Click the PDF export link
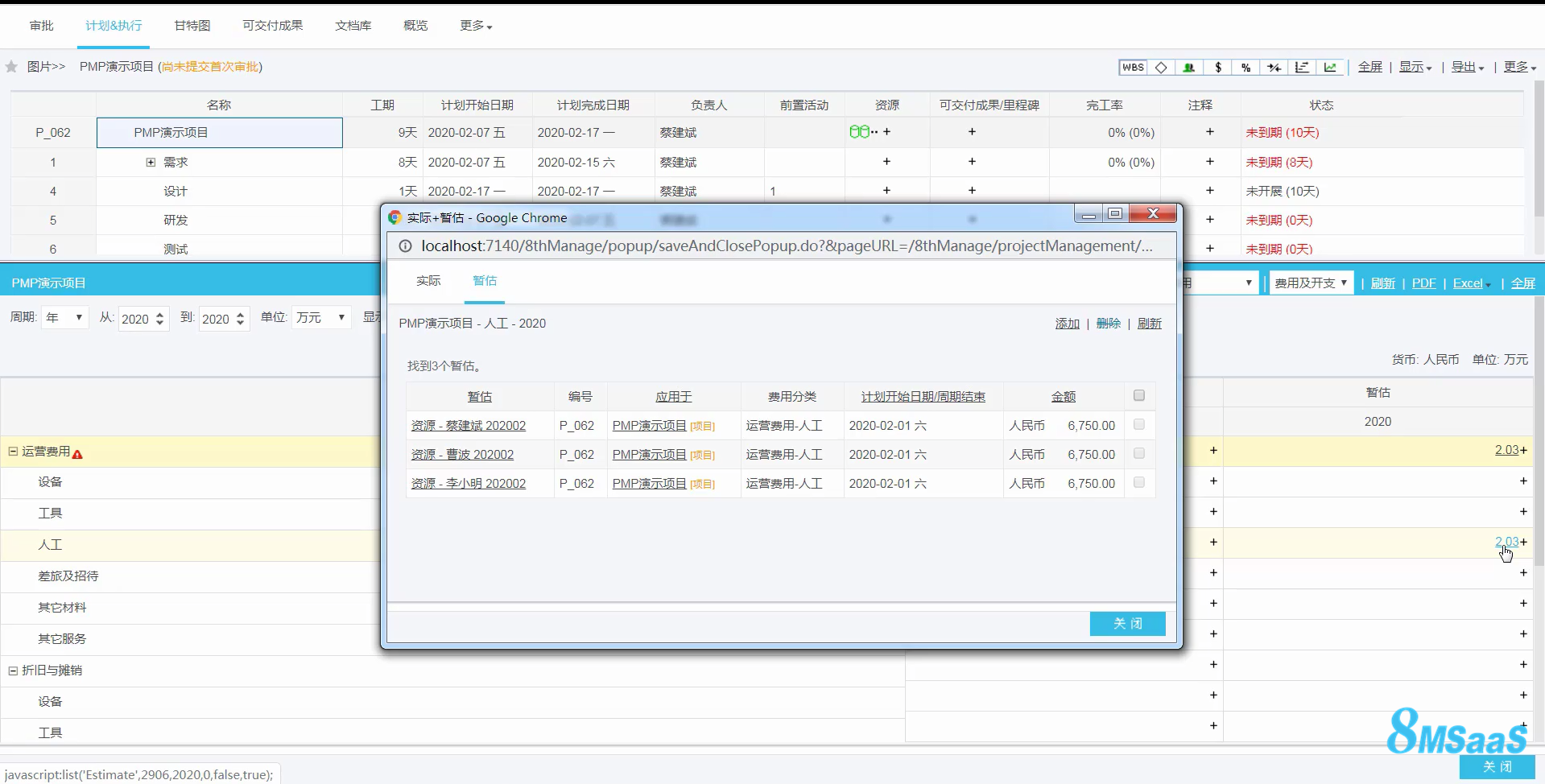 point(1423,283)
